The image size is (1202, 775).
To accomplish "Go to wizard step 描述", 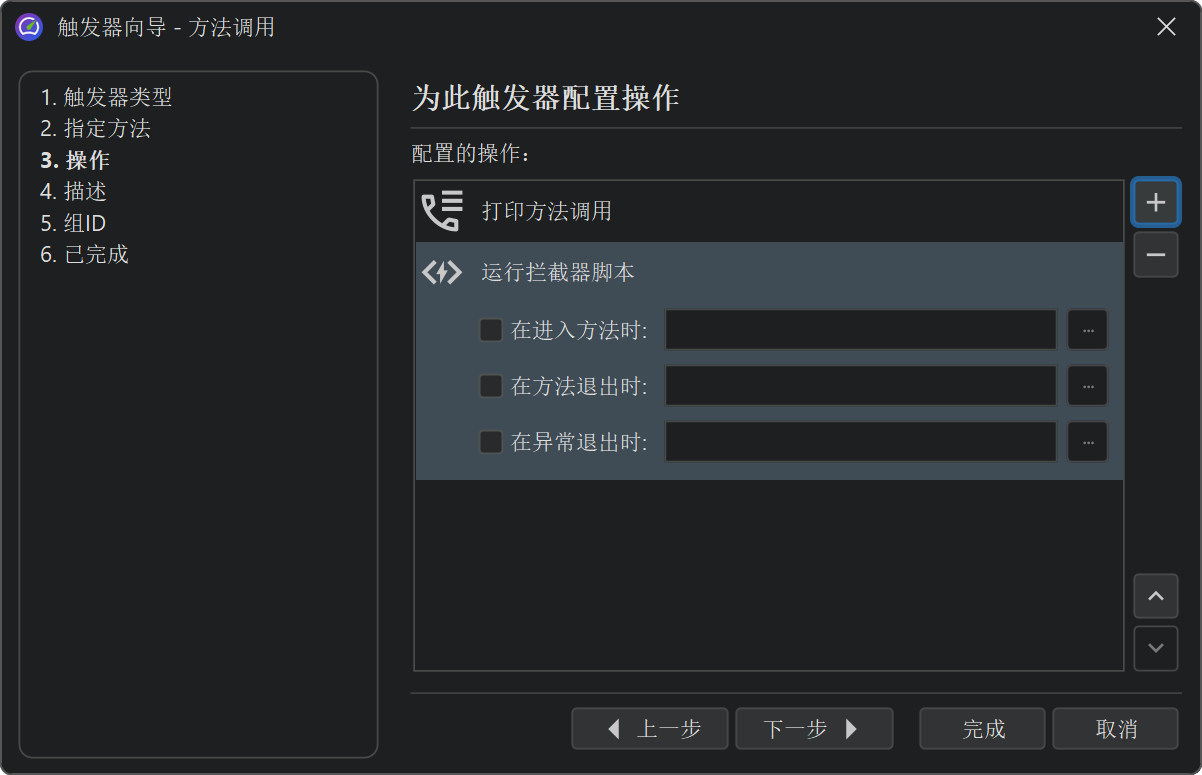I will pyautogui.click(x=74, y=191).
